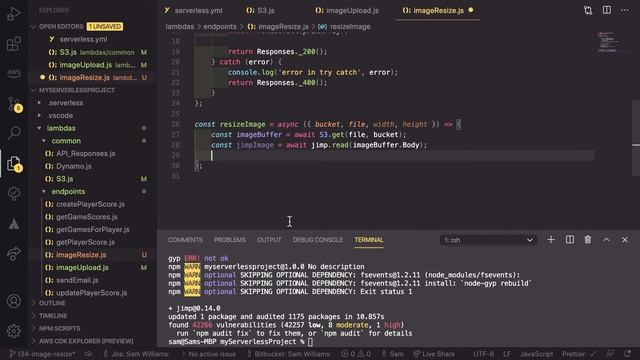Split the editor to the right
The image size is (640, 360).
click(607, 10)
